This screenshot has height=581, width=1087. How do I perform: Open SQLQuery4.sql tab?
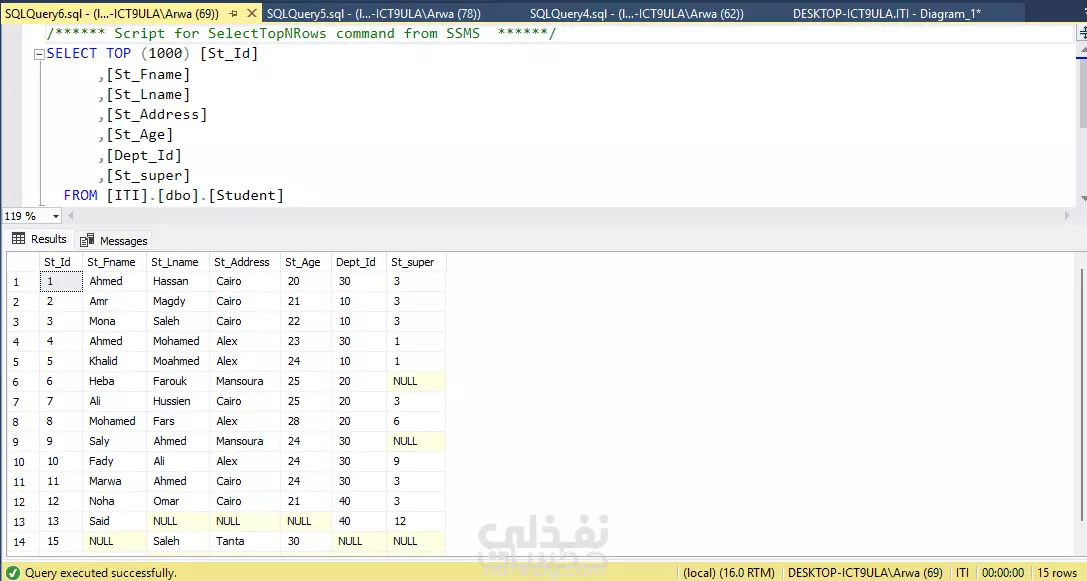click(636, 13)
